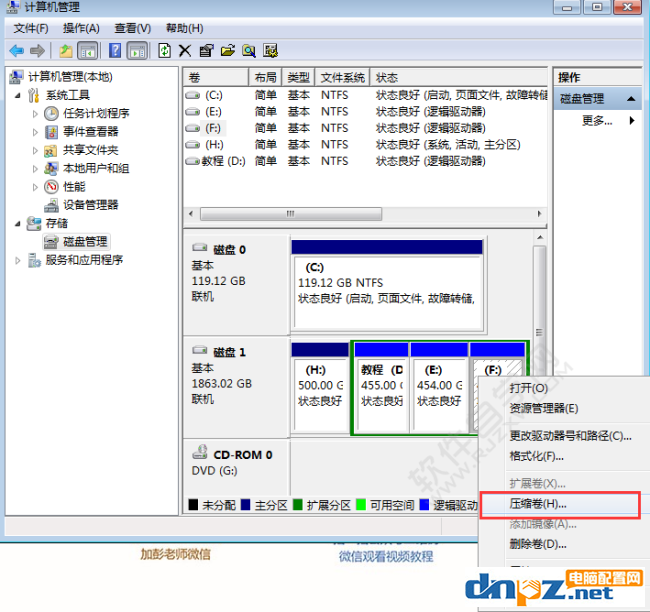Select the (C:) volume row in list
The image size is (650, 612).
tap(365, 95)
